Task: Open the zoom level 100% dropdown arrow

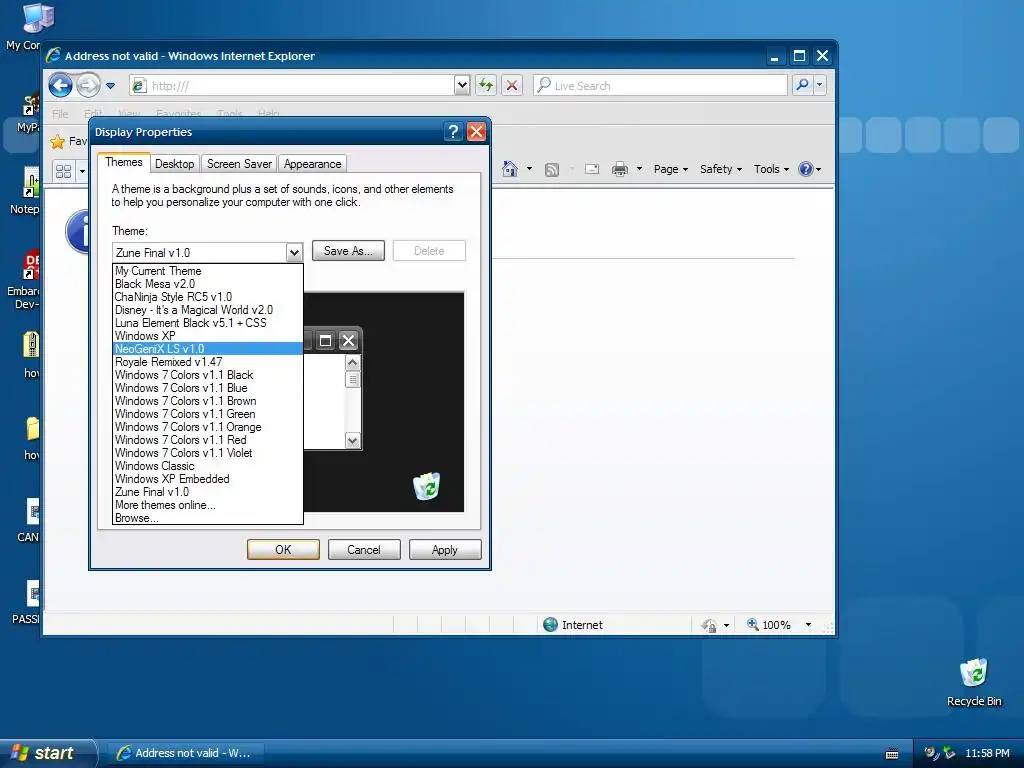Action: [x=808, y=625]
